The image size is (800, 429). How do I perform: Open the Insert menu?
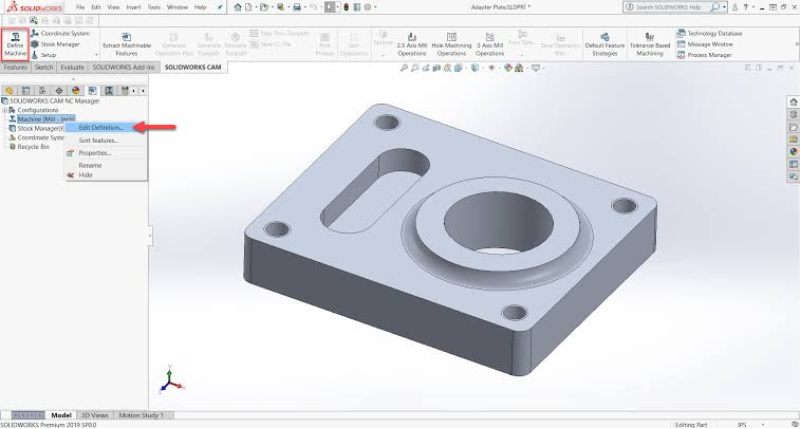tap(134, 7)
